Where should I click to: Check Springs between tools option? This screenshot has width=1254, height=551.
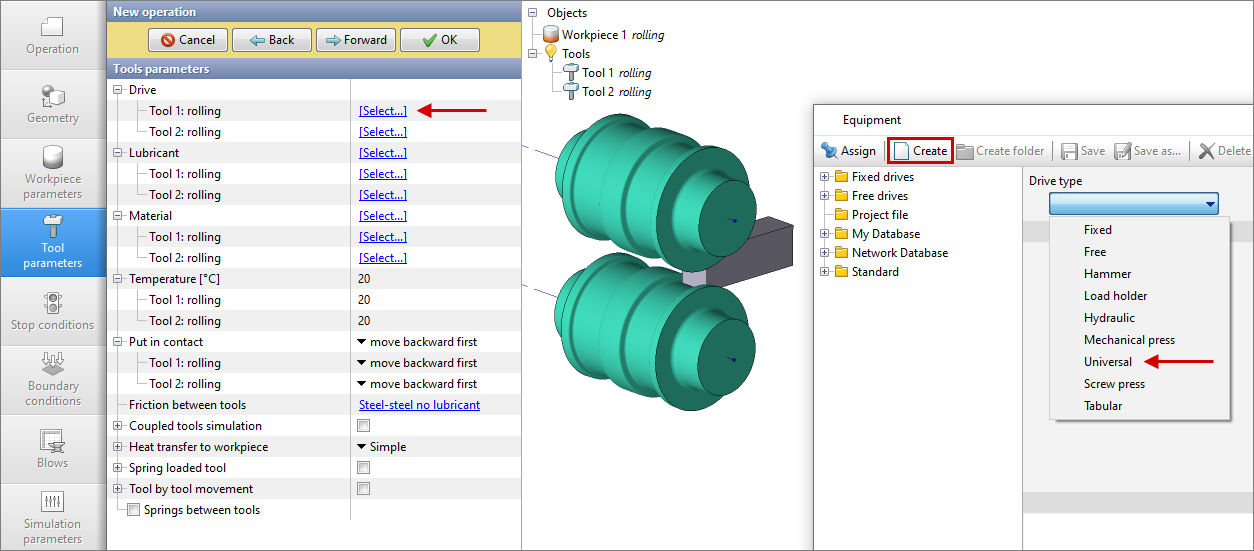point(134,510)
